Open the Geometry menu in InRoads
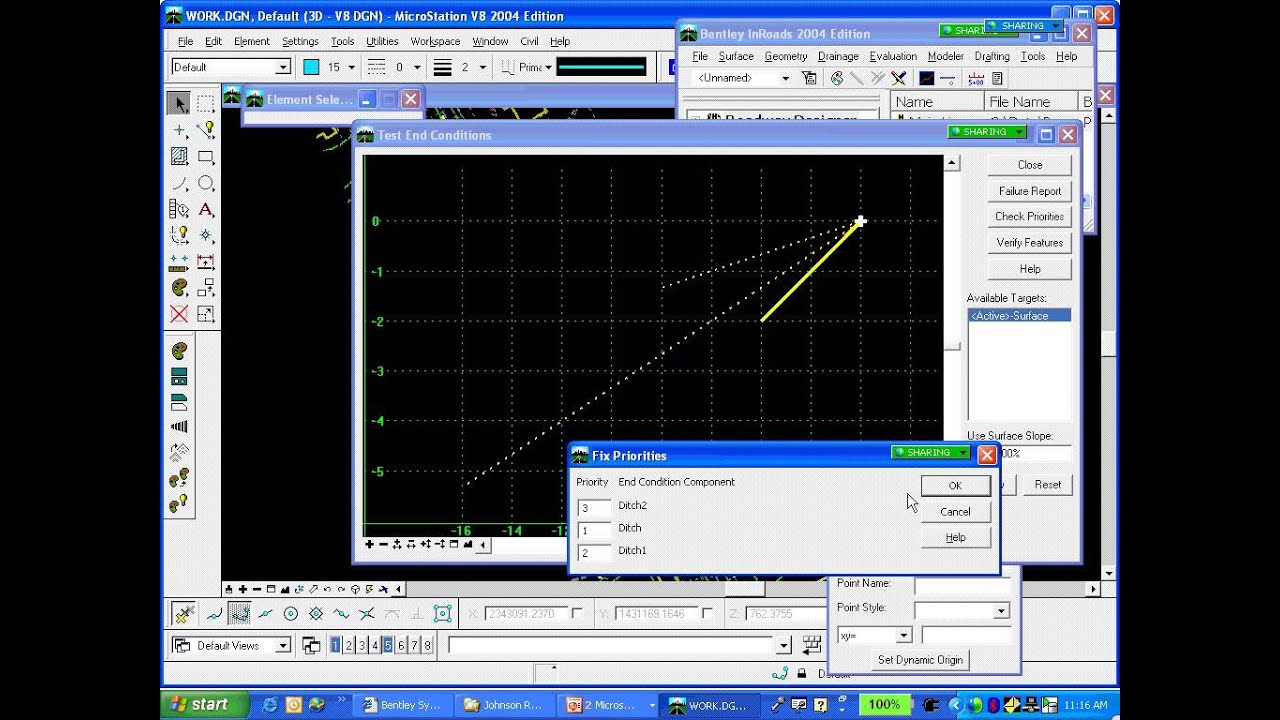The image size is (1280, 720). [x=786, y=56]
